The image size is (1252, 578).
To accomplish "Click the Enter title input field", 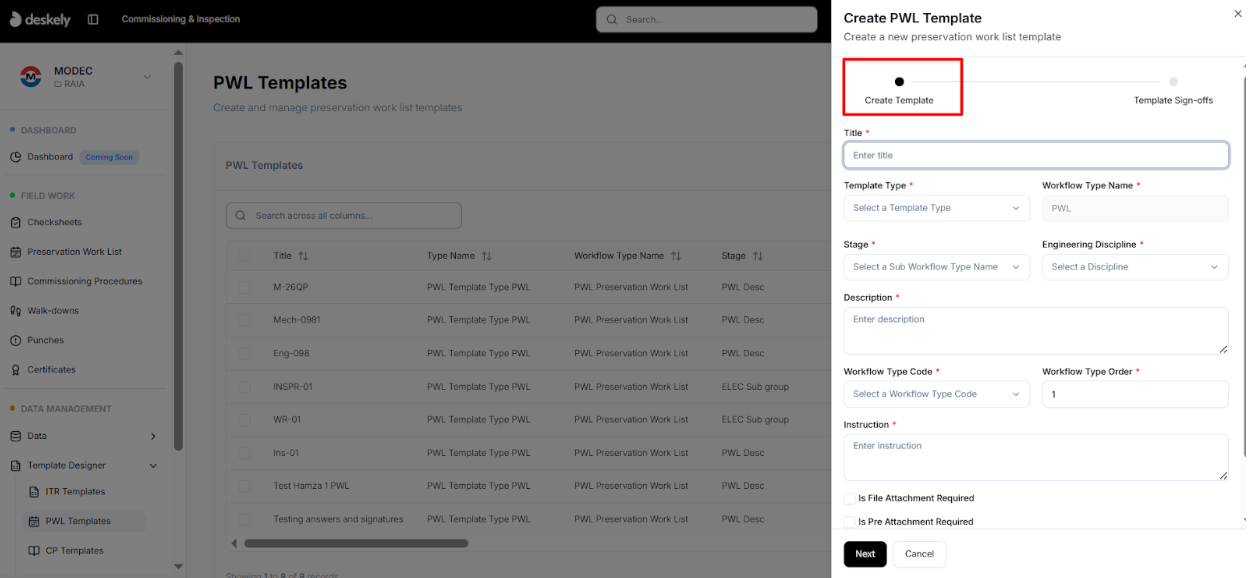I will 1035,154.
